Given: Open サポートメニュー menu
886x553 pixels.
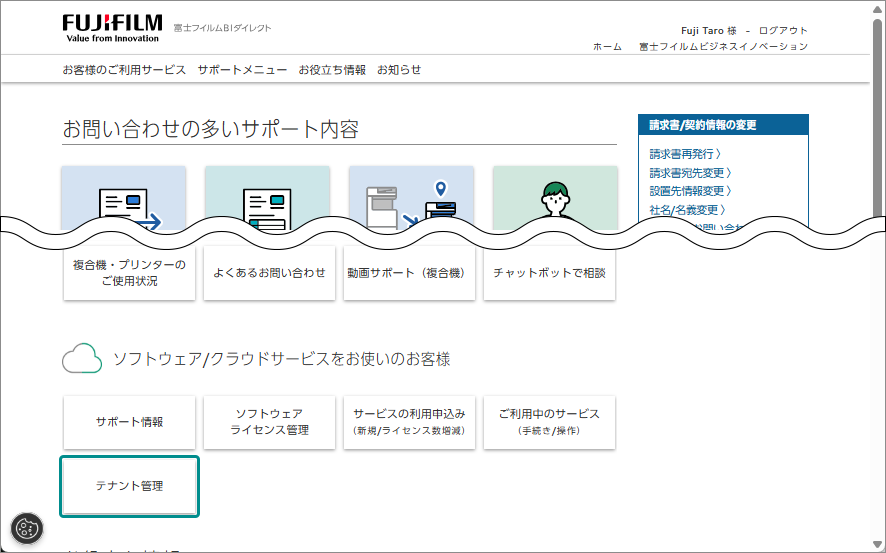Looking at the screenshot, I should click(x=242, y=70).
